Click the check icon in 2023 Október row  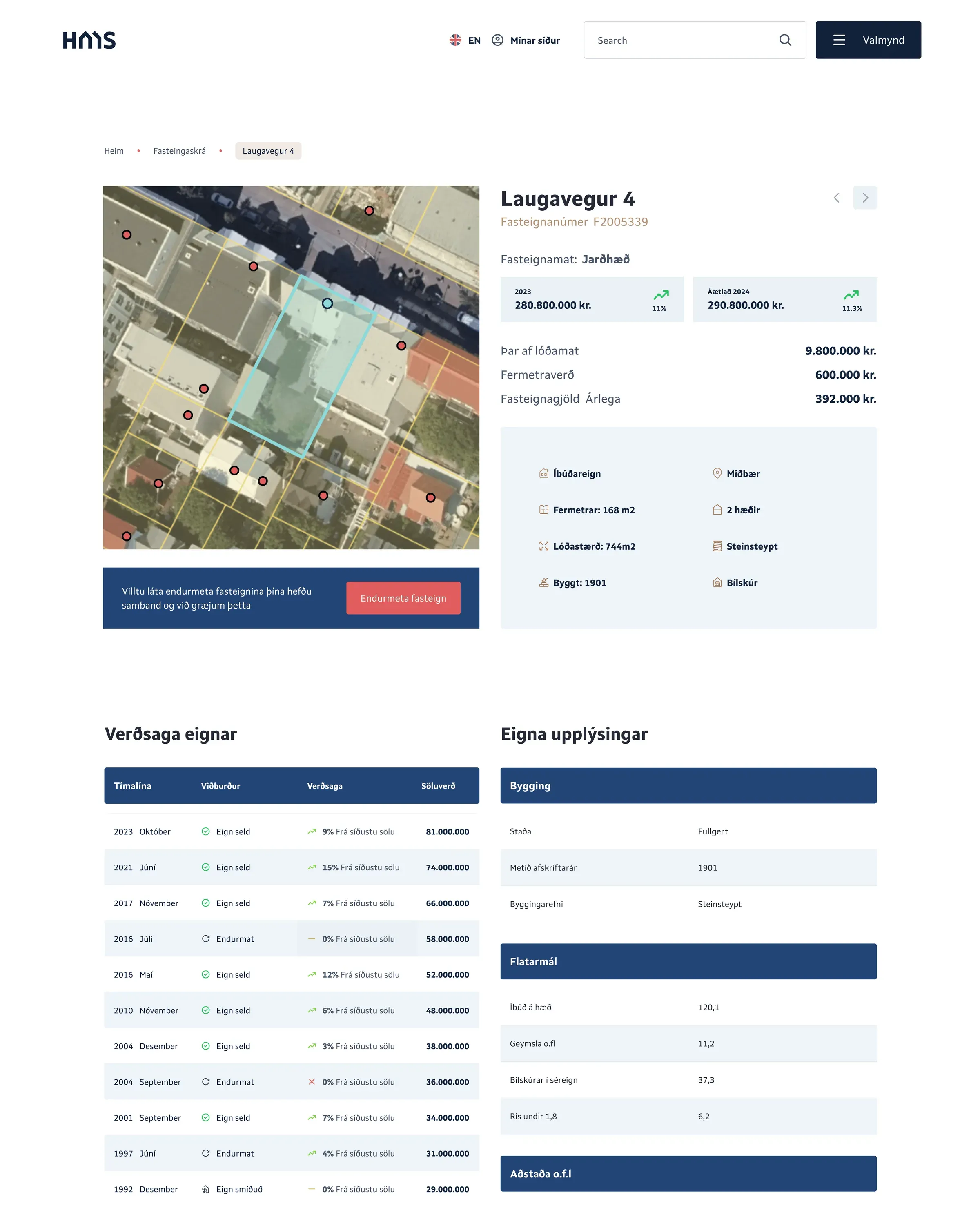pyautogui.click(x=205, y=831)
